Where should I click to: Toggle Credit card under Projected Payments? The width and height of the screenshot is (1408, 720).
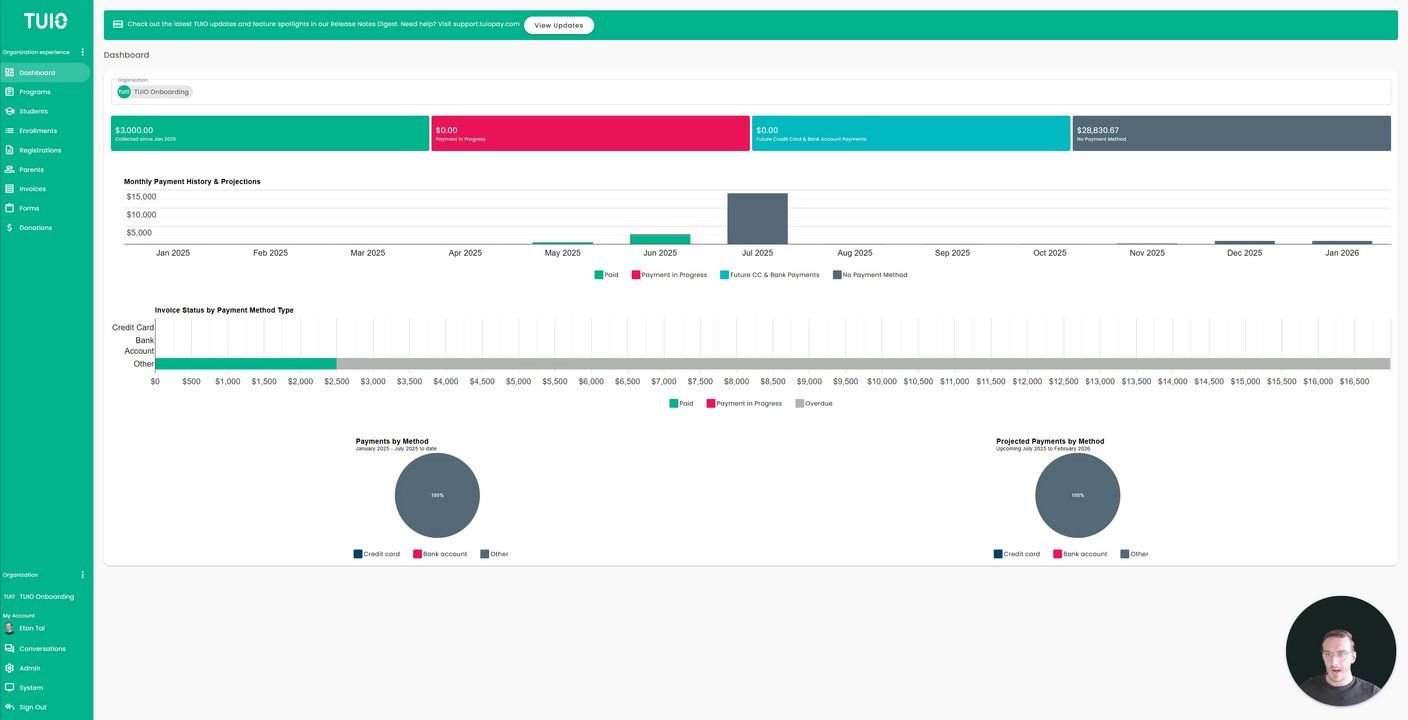point(1017,554)
